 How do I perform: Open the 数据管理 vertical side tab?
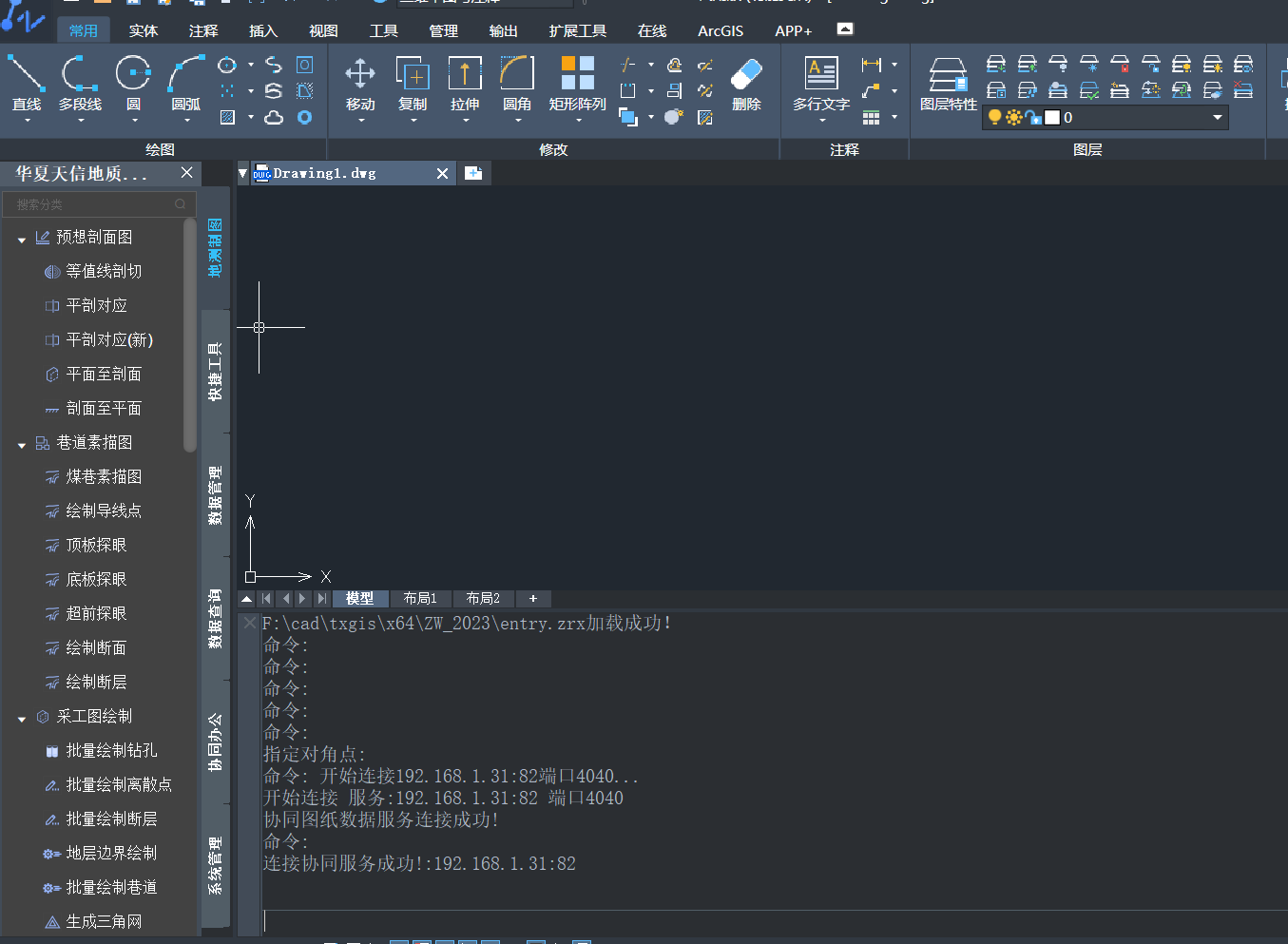tap(216, 495)
